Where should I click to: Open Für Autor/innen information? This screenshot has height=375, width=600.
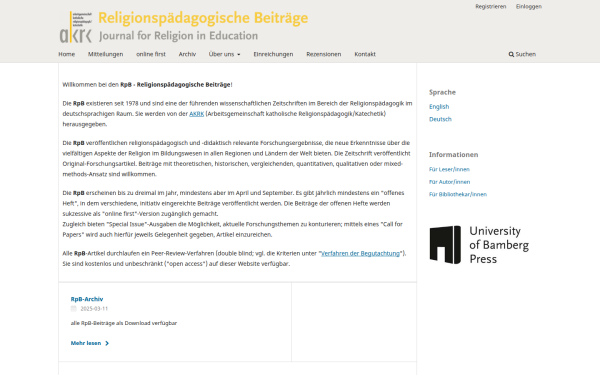(x=449, y=182)
